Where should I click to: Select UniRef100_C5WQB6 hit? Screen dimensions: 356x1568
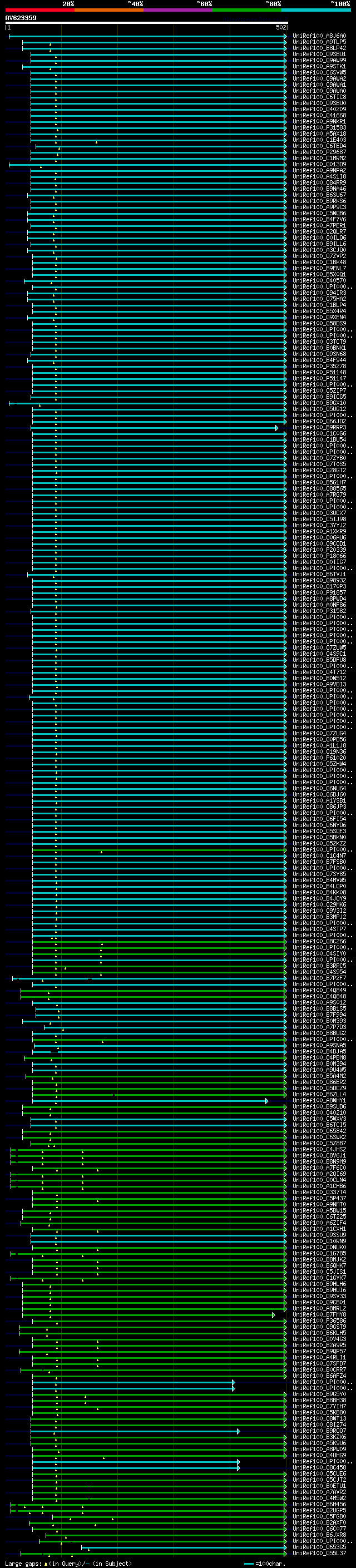319,214
